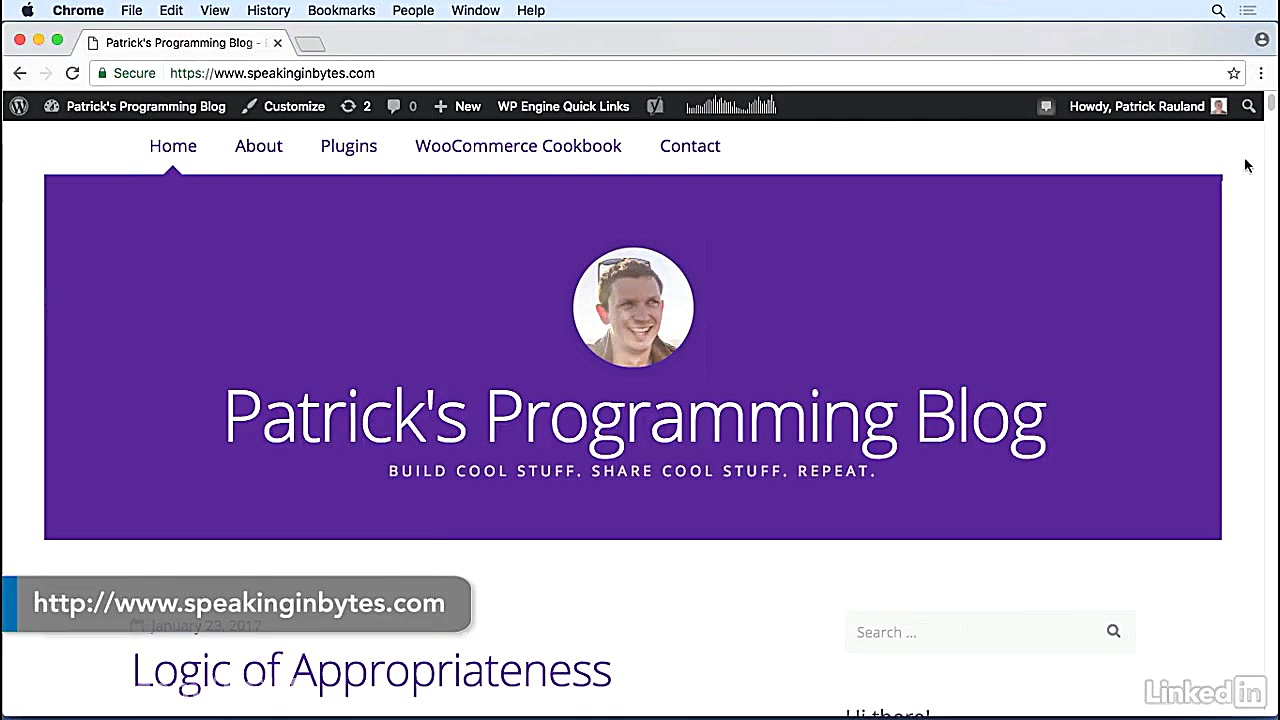Image resolution: width=1280 pixels, height=720 pixels.
Task: Open macOS Notification Center icon
Action: pos(1248,10)
